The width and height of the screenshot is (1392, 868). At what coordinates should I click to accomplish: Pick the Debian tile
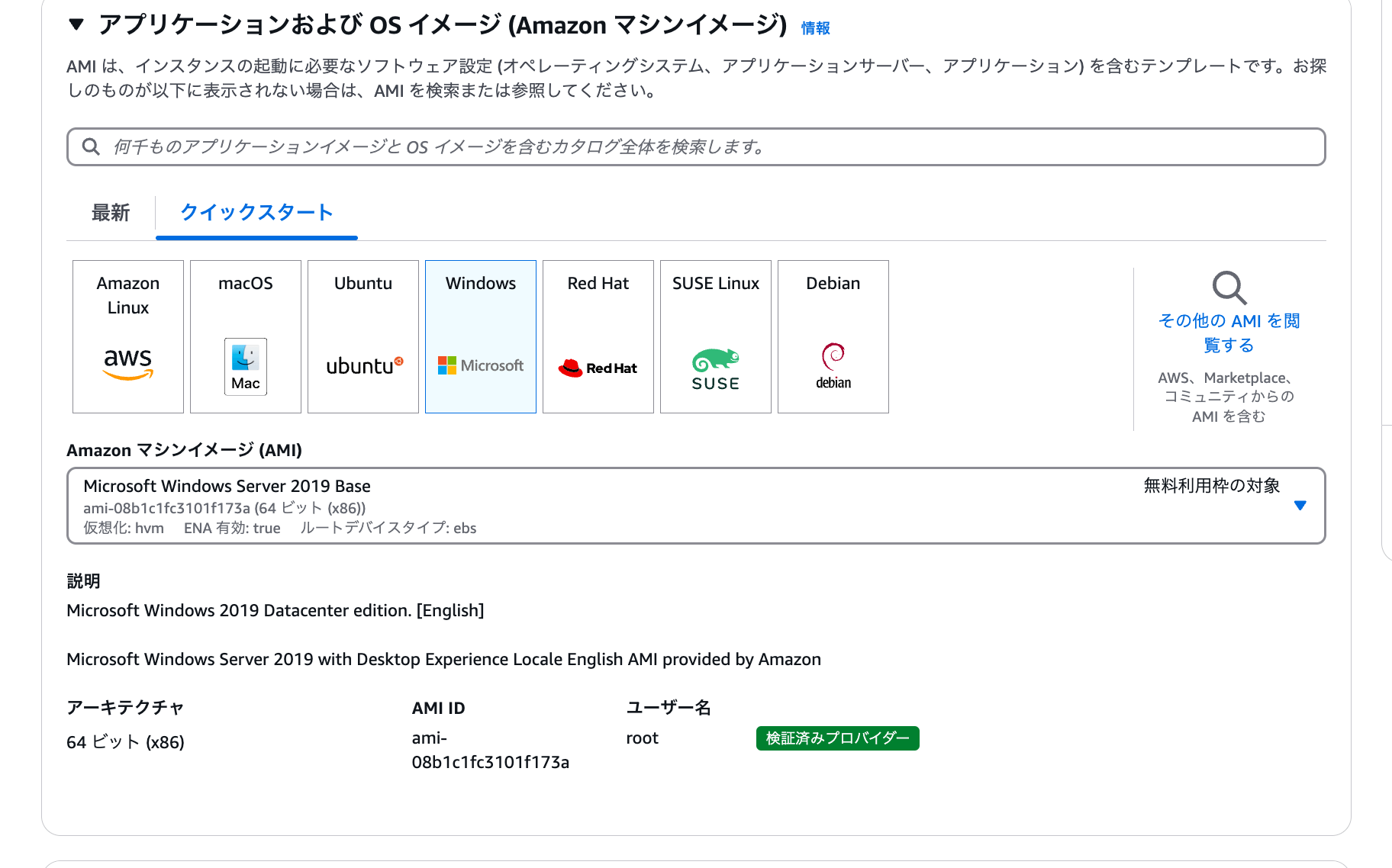click(x=833, y=336)
